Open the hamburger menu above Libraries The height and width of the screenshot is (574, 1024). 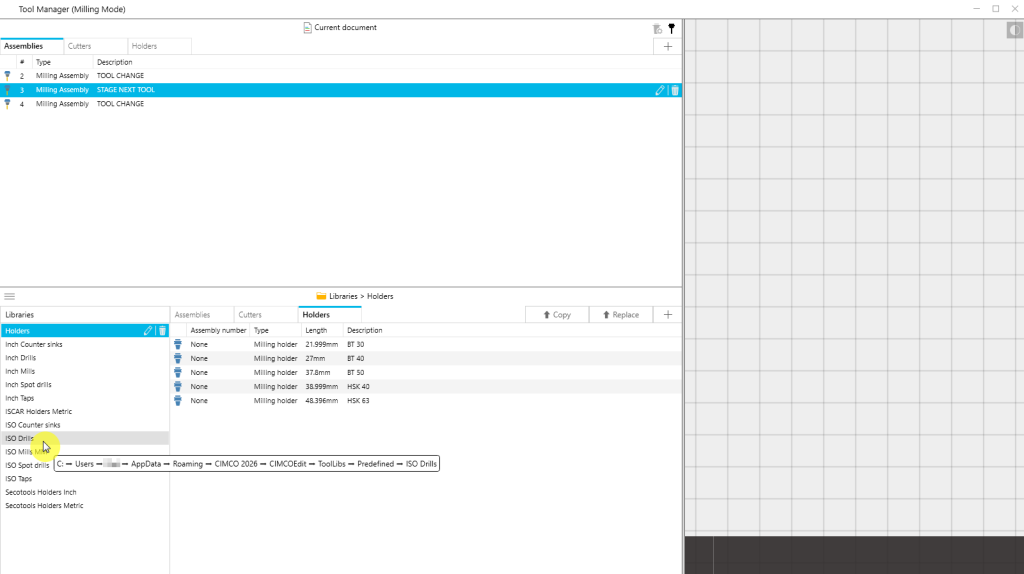tap(9, 296)
